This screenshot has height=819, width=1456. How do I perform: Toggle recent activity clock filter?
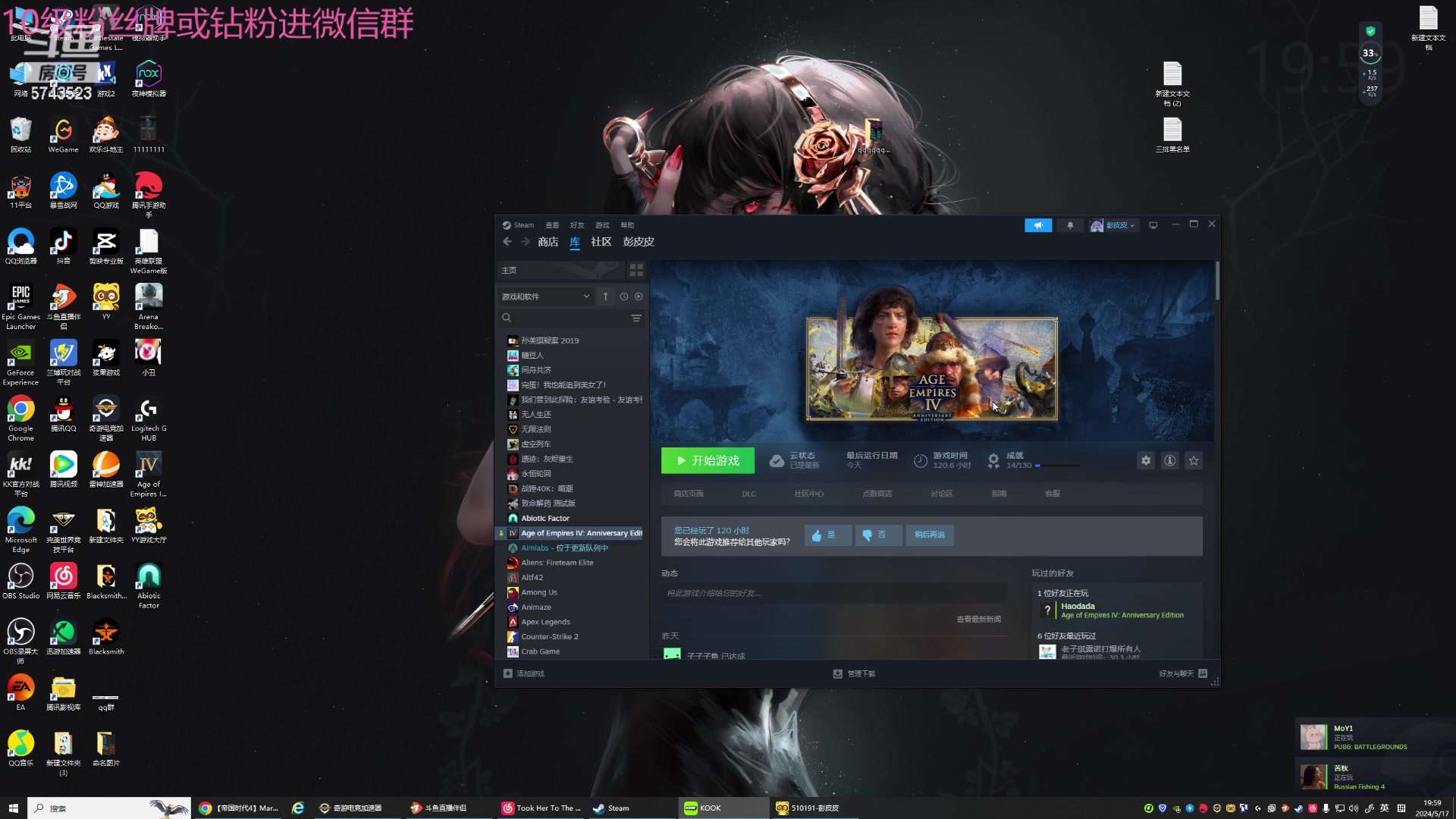point(623,297)
